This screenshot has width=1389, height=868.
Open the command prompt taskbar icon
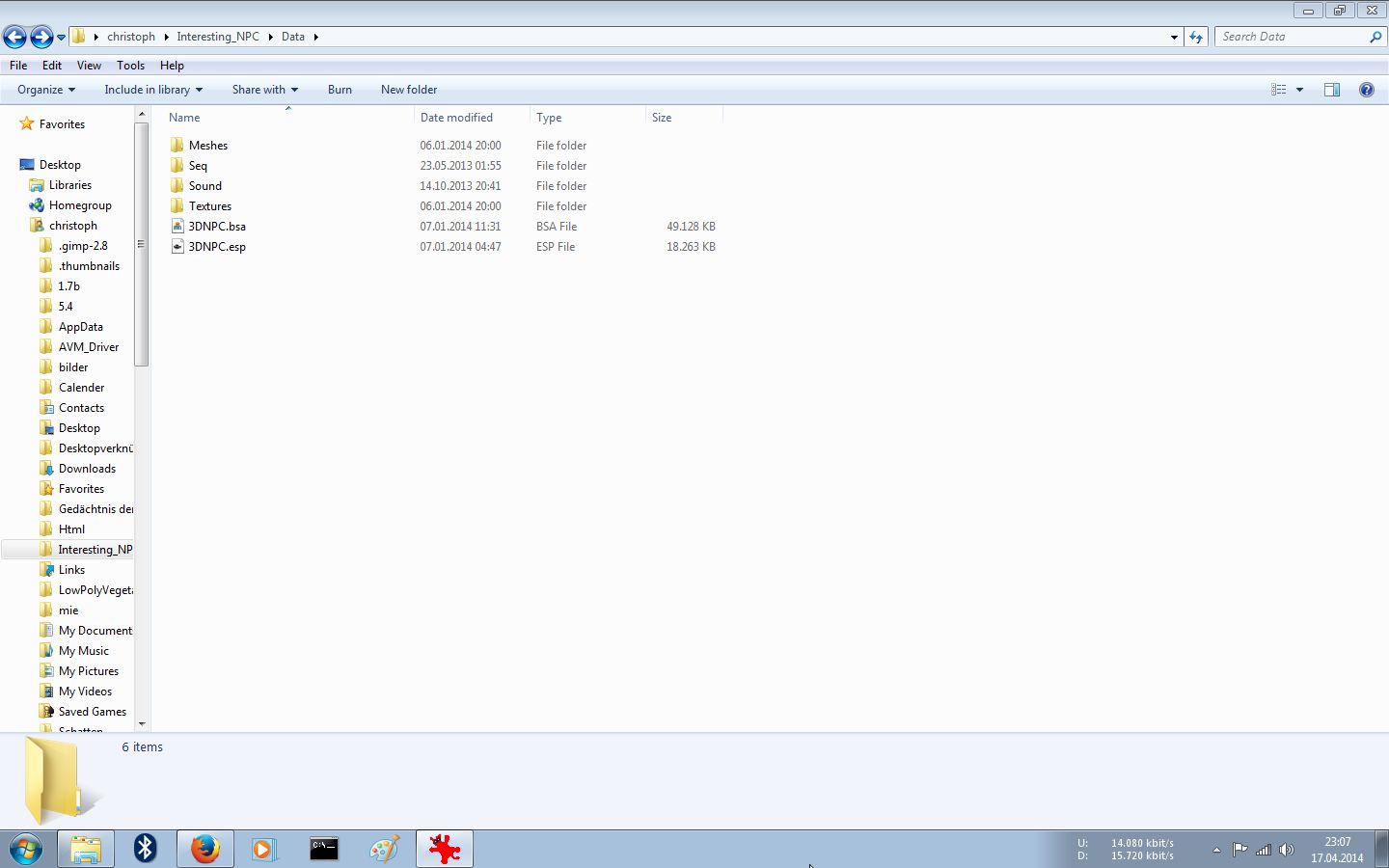pos(324,849)
